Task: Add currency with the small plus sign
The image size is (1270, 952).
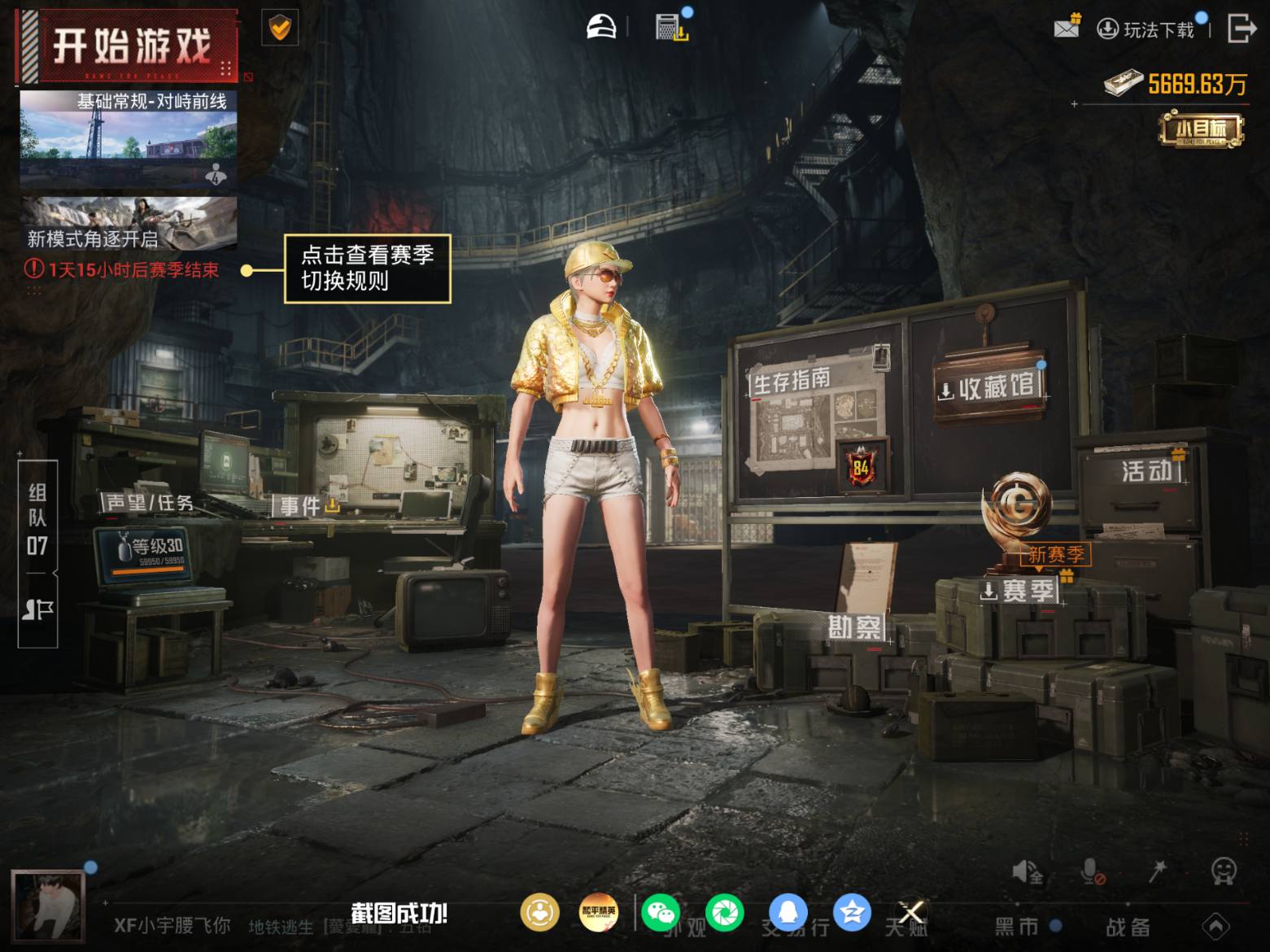Action: [x=1075, y=103]
